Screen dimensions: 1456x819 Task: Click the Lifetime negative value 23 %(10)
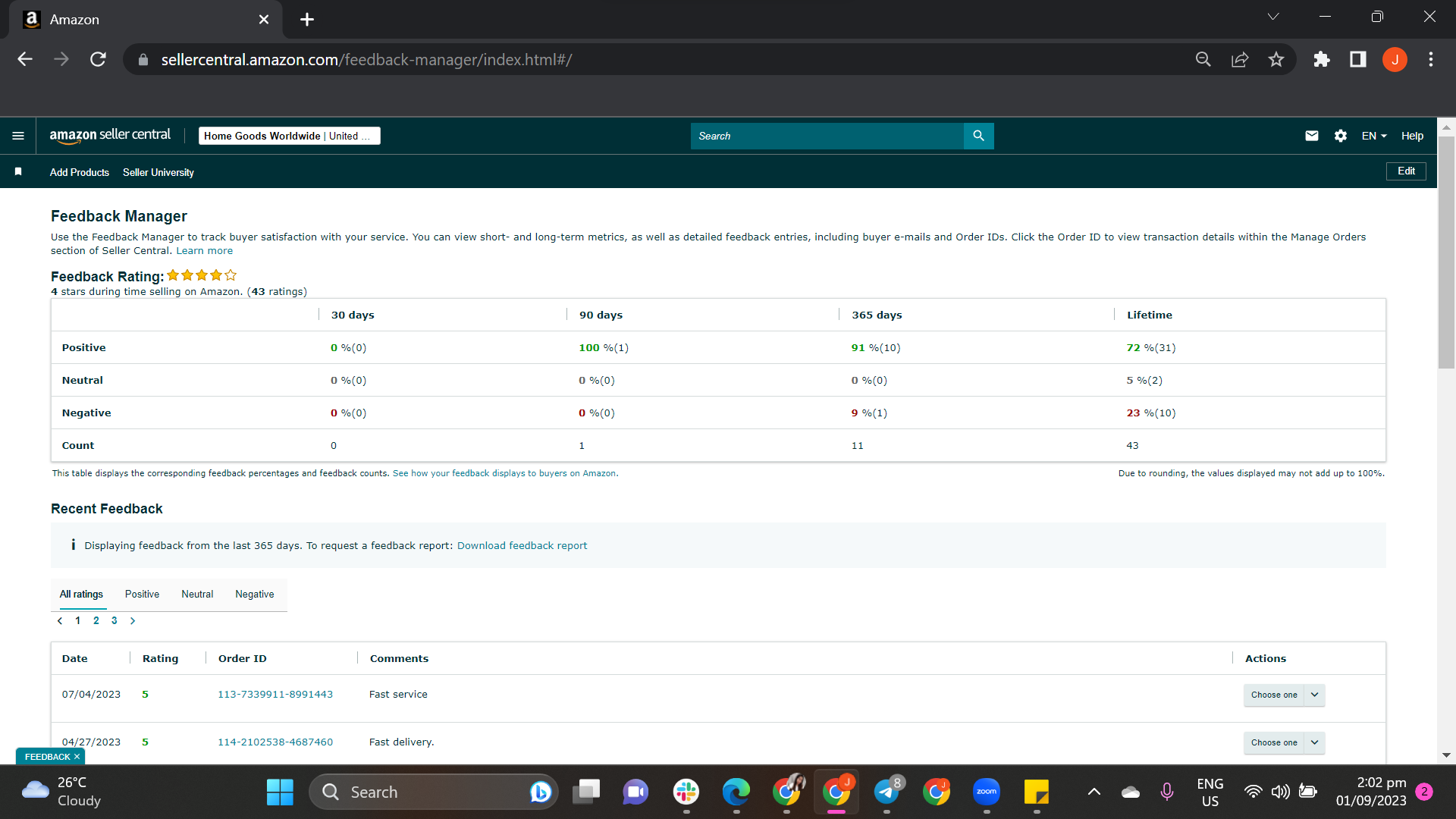tap(1151, 413)
